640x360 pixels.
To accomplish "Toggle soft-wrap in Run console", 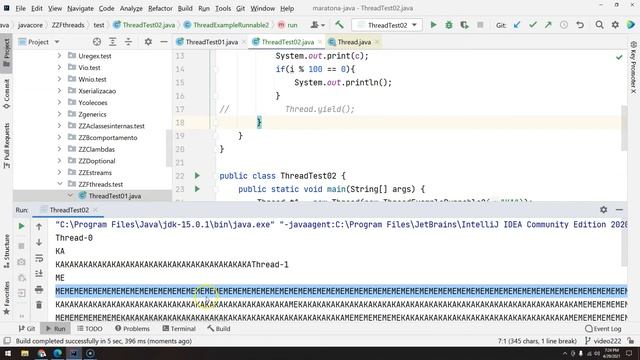I will pos(39,258).
